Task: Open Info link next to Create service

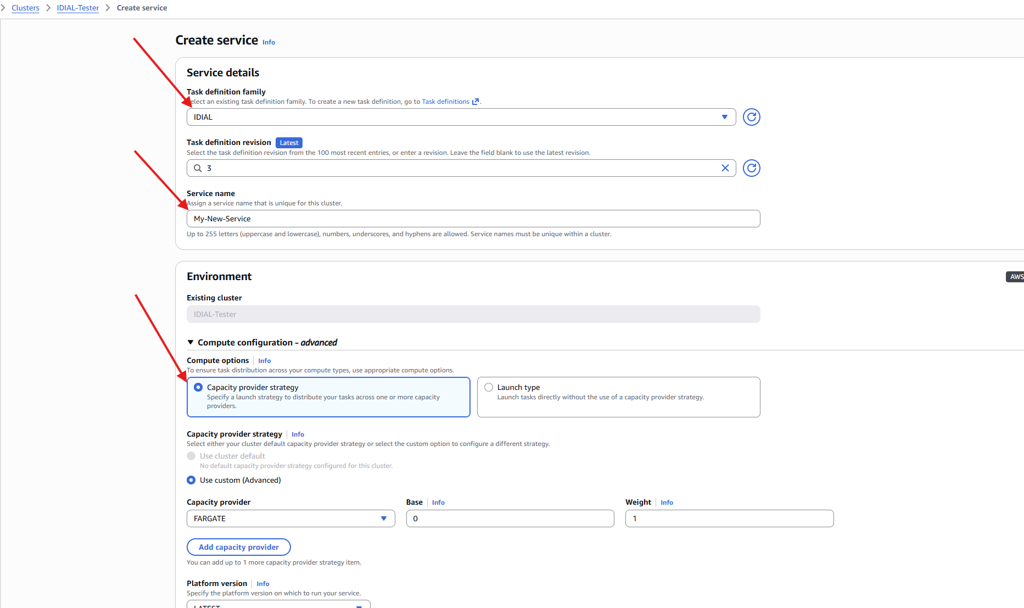Action: [x=268, y=42]
